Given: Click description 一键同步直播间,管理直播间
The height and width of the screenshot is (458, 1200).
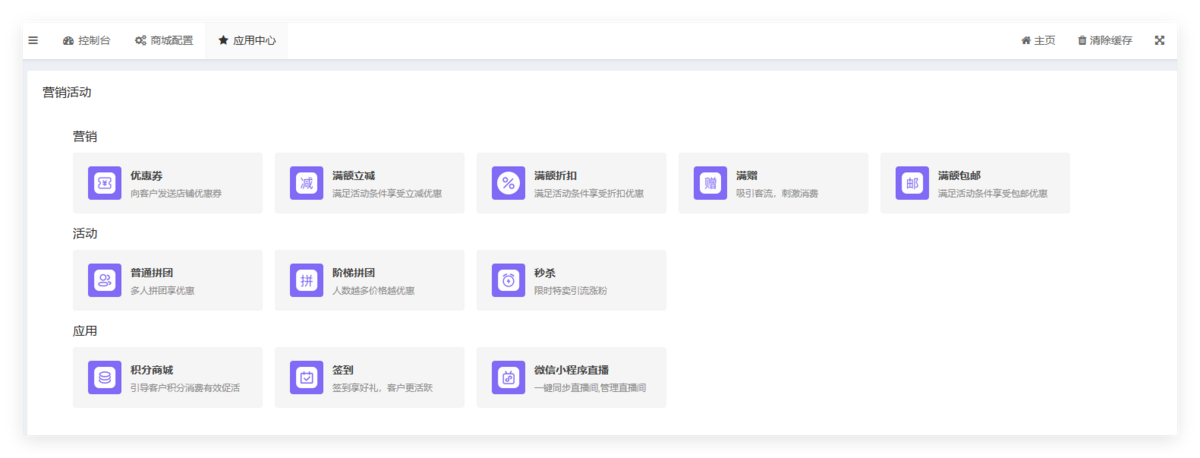Looking at the screenshot, I should (x=590, y=388).
